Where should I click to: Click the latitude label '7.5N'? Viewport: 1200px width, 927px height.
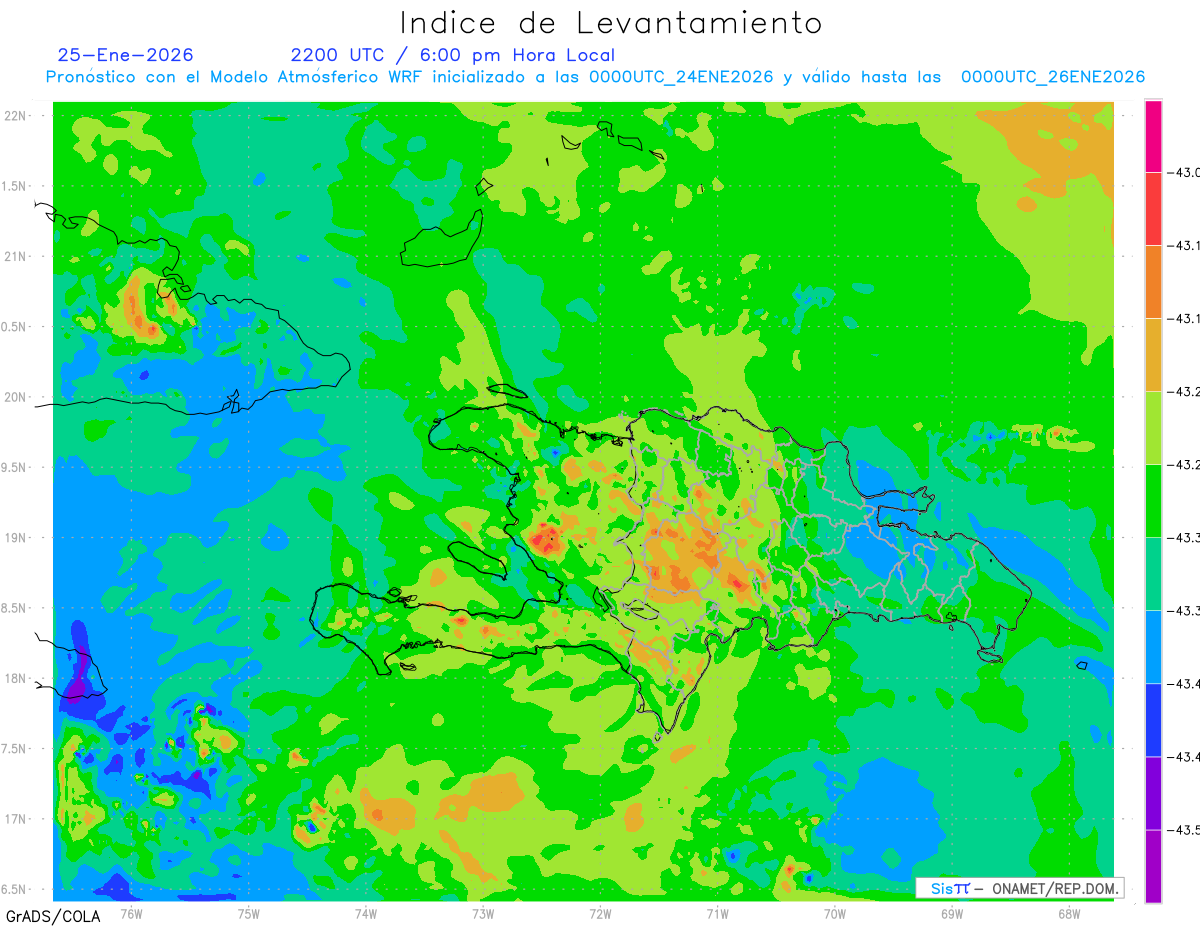point(15,749)
